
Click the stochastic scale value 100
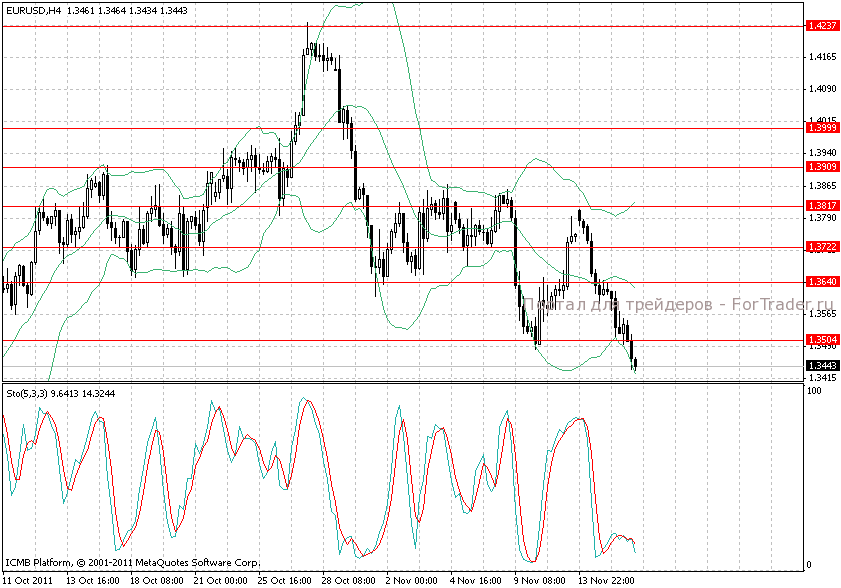[x=814, y=391]
